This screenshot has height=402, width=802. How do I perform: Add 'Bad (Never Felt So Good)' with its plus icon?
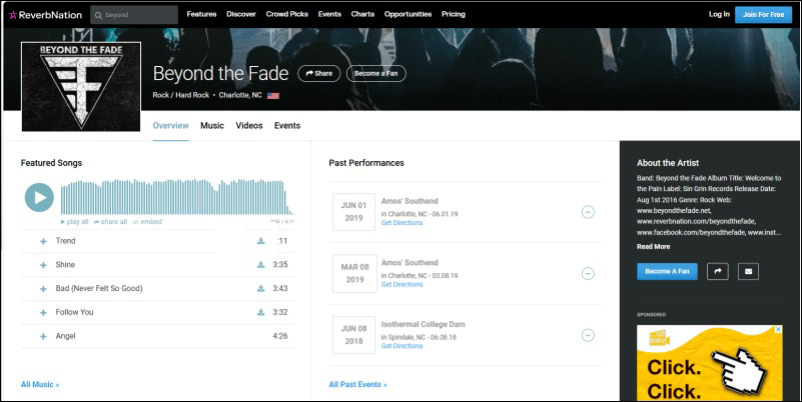pyautogui.click(x=43, y=289)
